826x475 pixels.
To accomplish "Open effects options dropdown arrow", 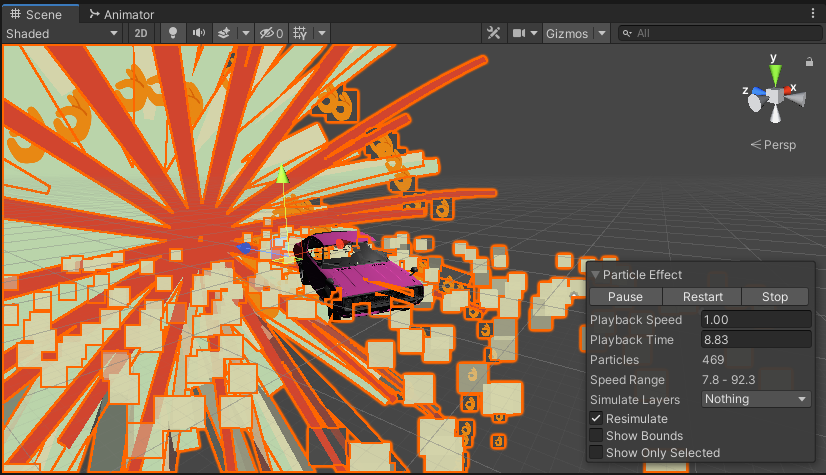I will point(245,33).
